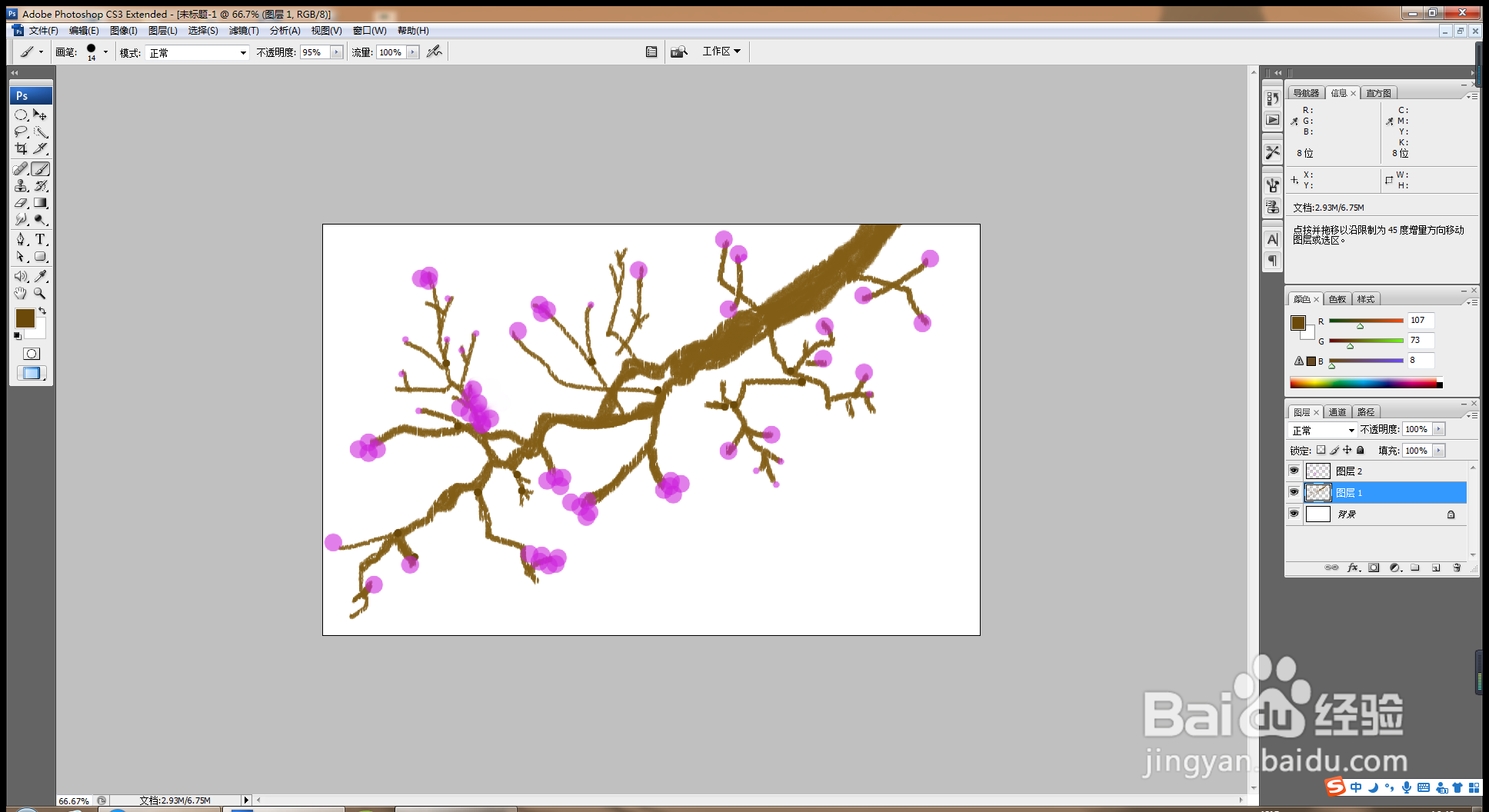Select the Brush tool in the toolbox

click(40, 168)
